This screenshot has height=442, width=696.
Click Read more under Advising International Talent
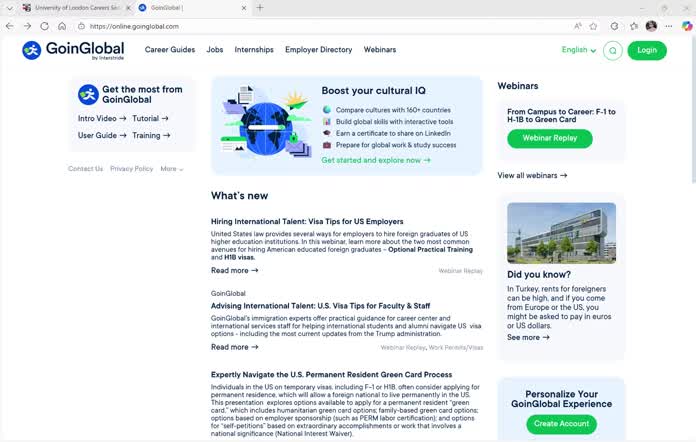click(x=234, y=347)
